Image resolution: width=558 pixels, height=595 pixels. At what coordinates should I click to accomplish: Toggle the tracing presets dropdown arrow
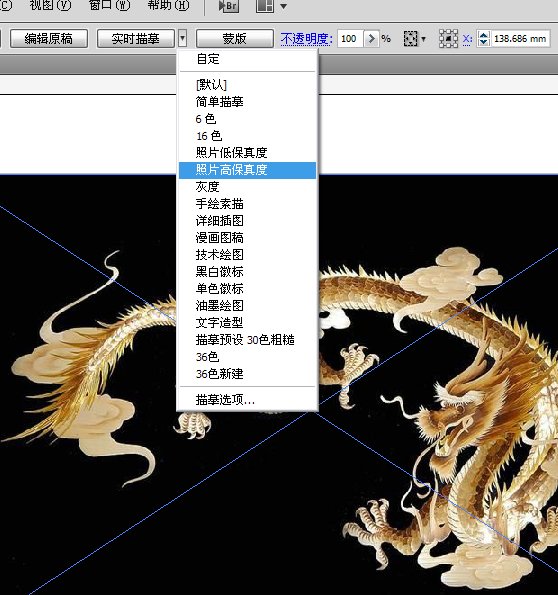click(x=183, y=39)
